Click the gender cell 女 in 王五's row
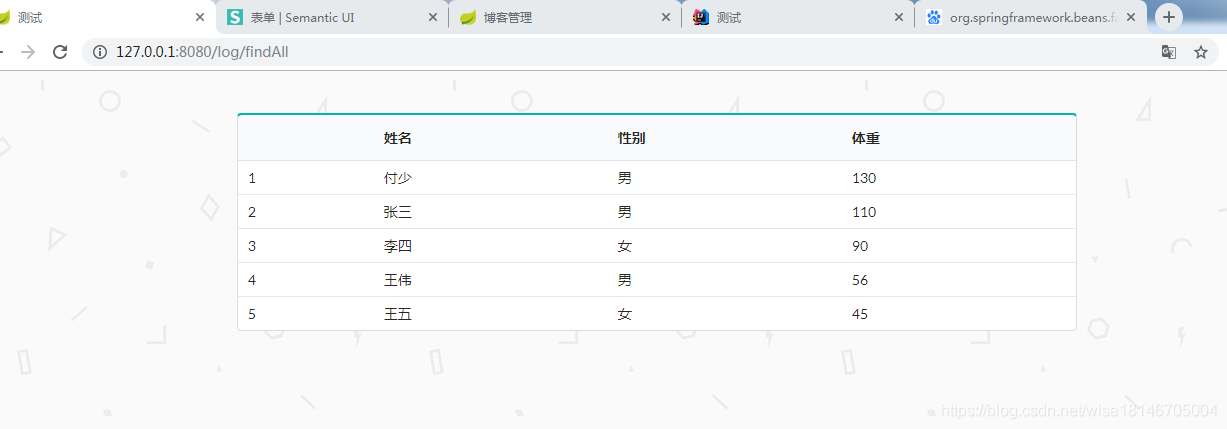 (x=625, y=314)
